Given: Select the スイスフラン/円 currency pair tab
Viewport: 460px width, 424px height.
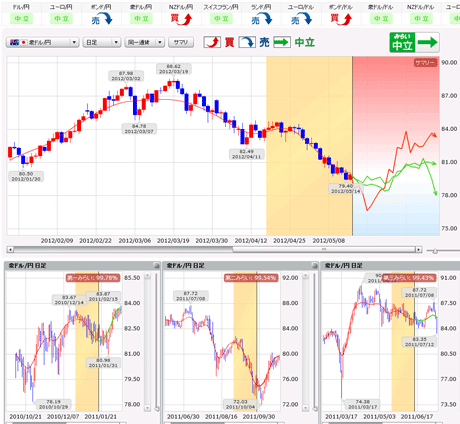Looking at the screenshot, I should pyautogui.click(x=221, y=14).
